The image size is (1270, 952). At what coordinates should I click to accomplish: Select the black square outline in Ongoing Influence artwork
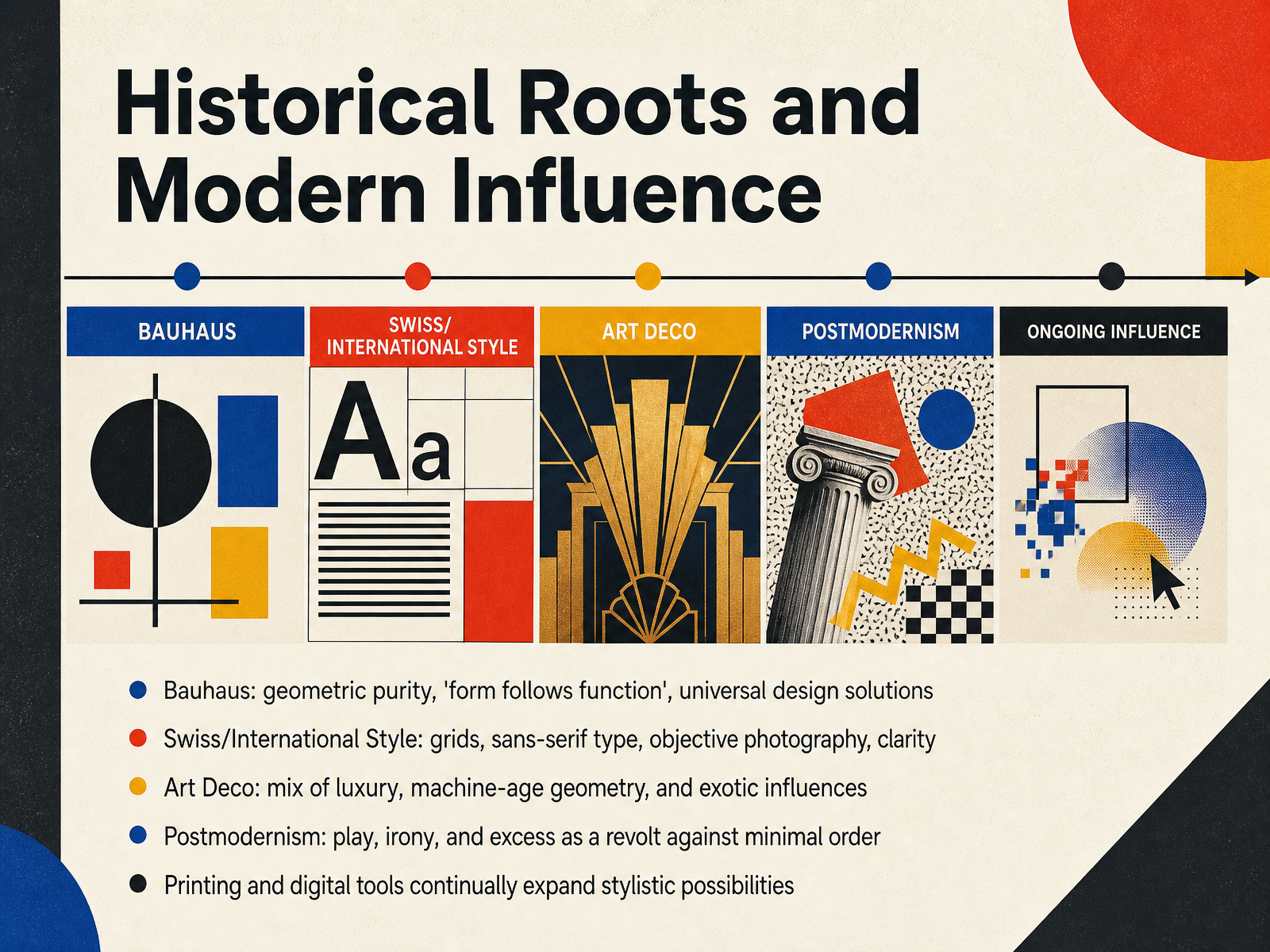pos(1083,444)
